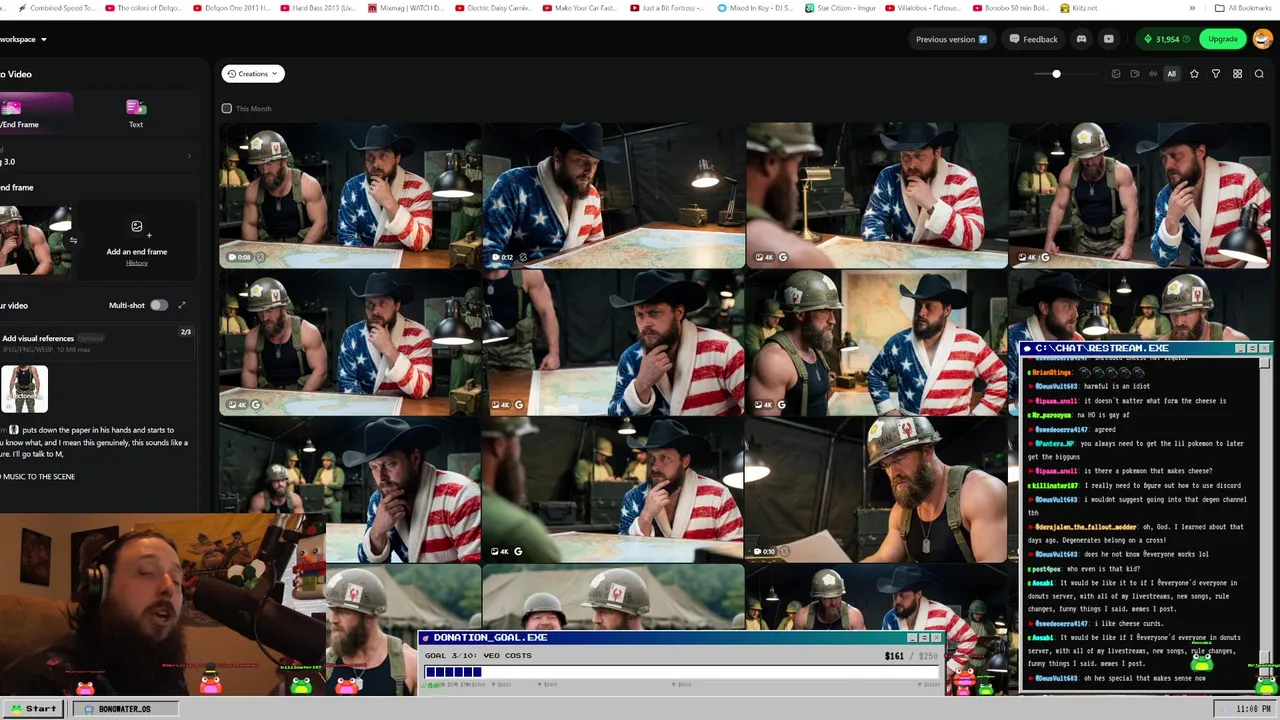Click the speech bubble icon on Feedback

[x=1014, y=39]
